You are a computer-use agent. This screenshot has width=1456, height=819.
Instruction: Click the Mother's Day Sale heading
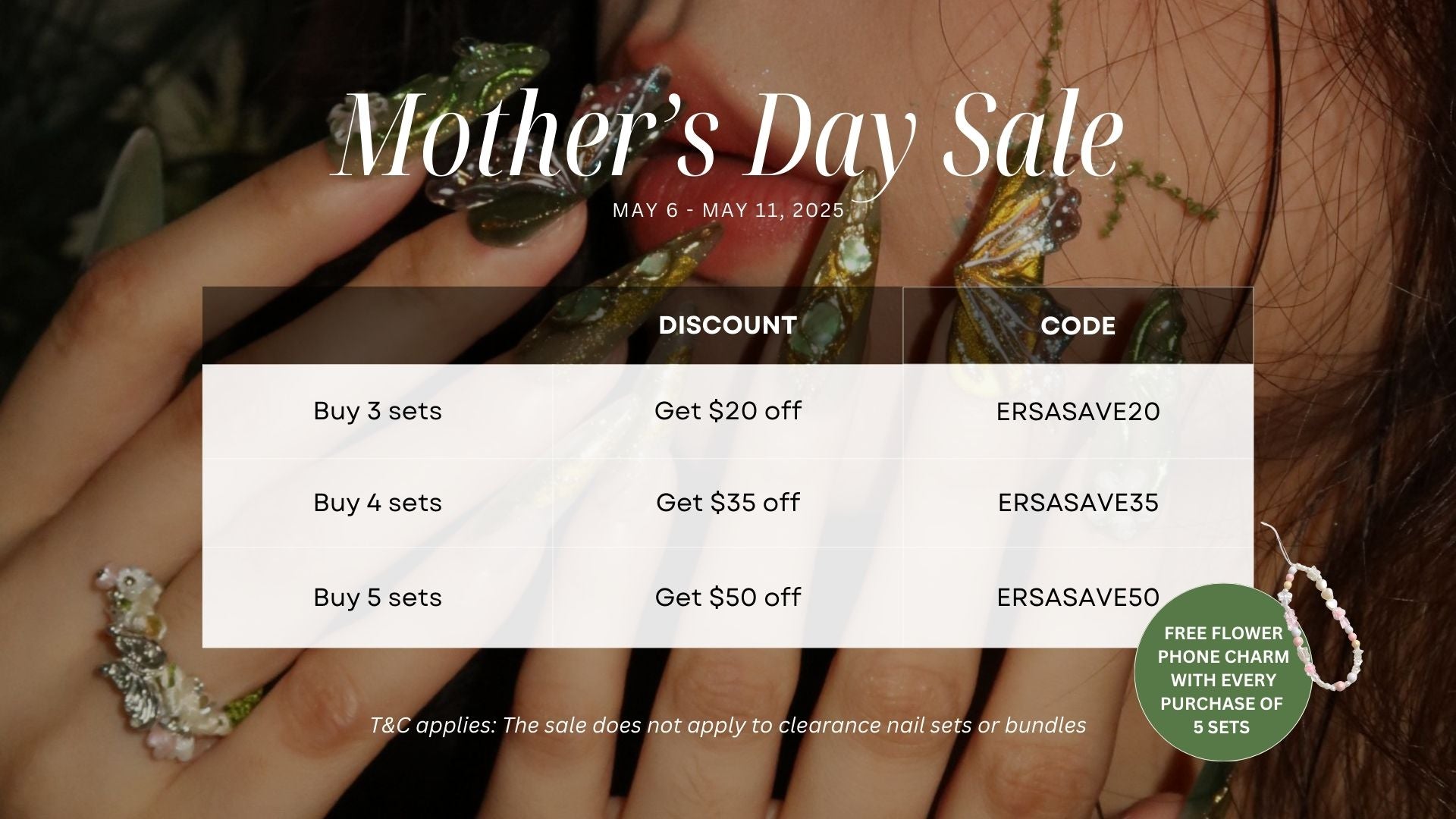pos(728,136)
